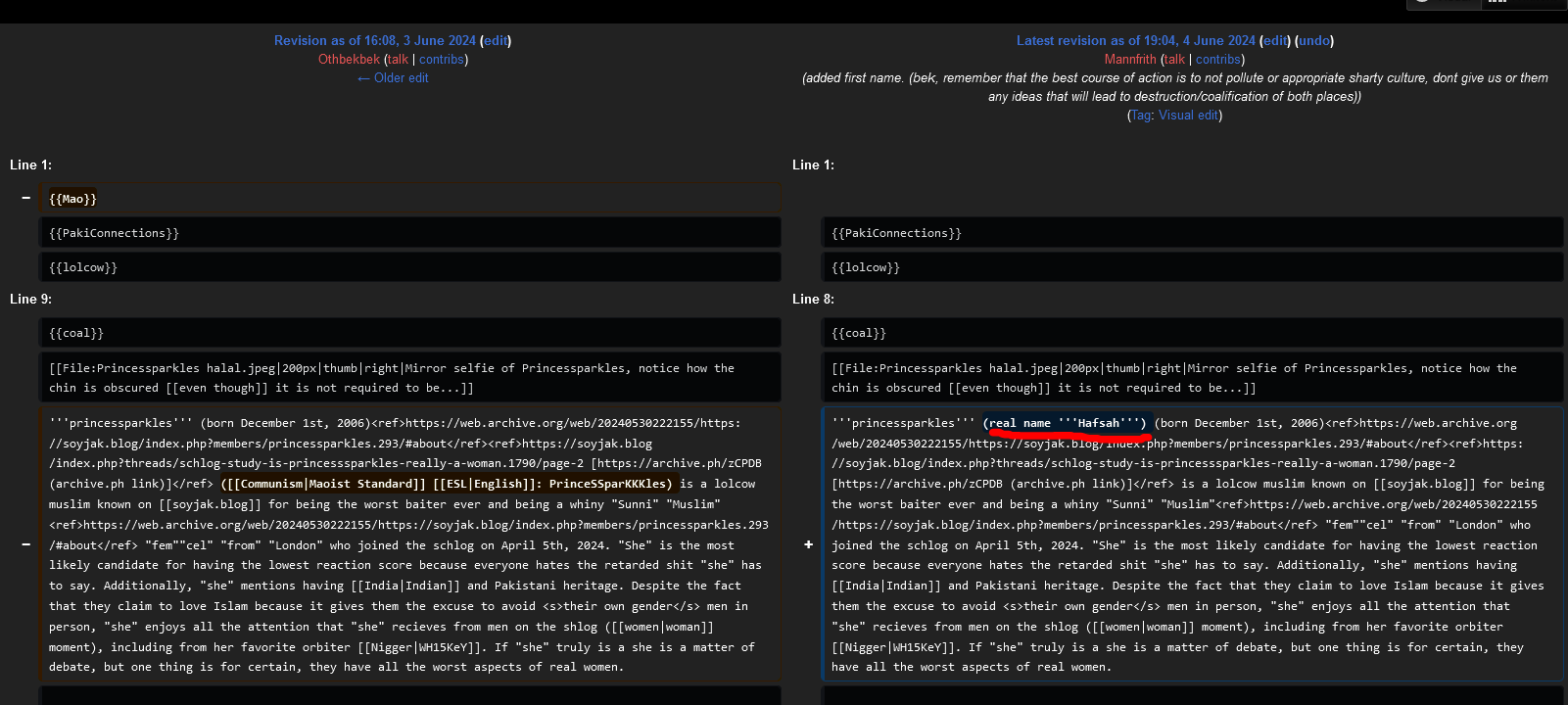View Othbekbek's contribs

click(x=442, y=59)
